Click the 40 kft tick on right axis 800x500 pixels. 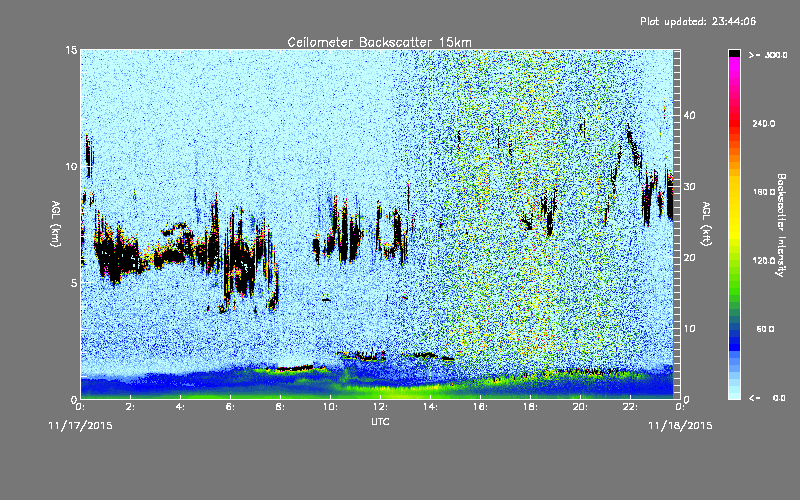(x=689, y=115)
